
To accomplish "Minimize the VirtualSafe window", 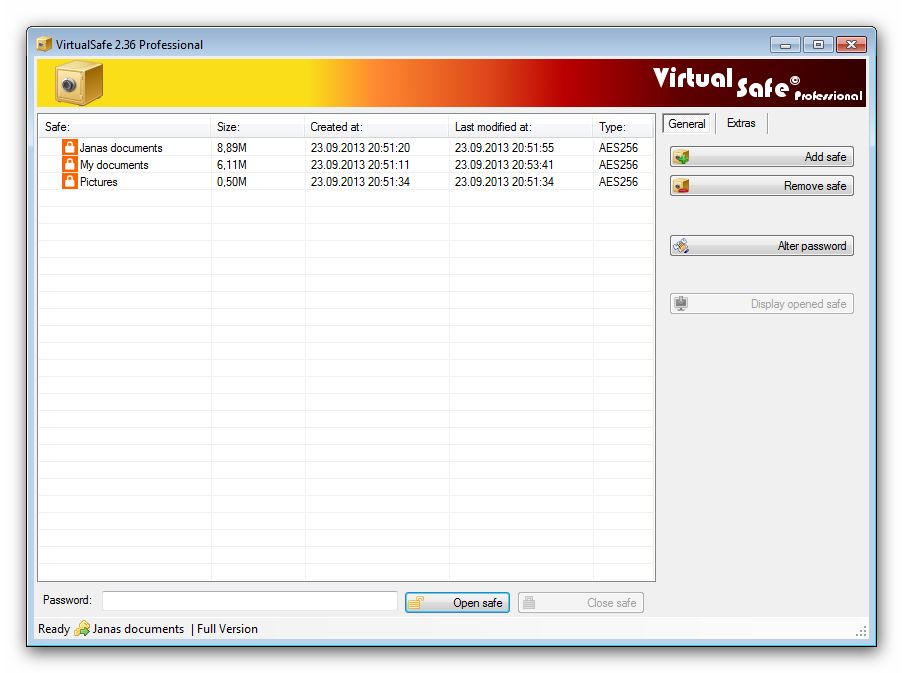I will pos(785,45).
